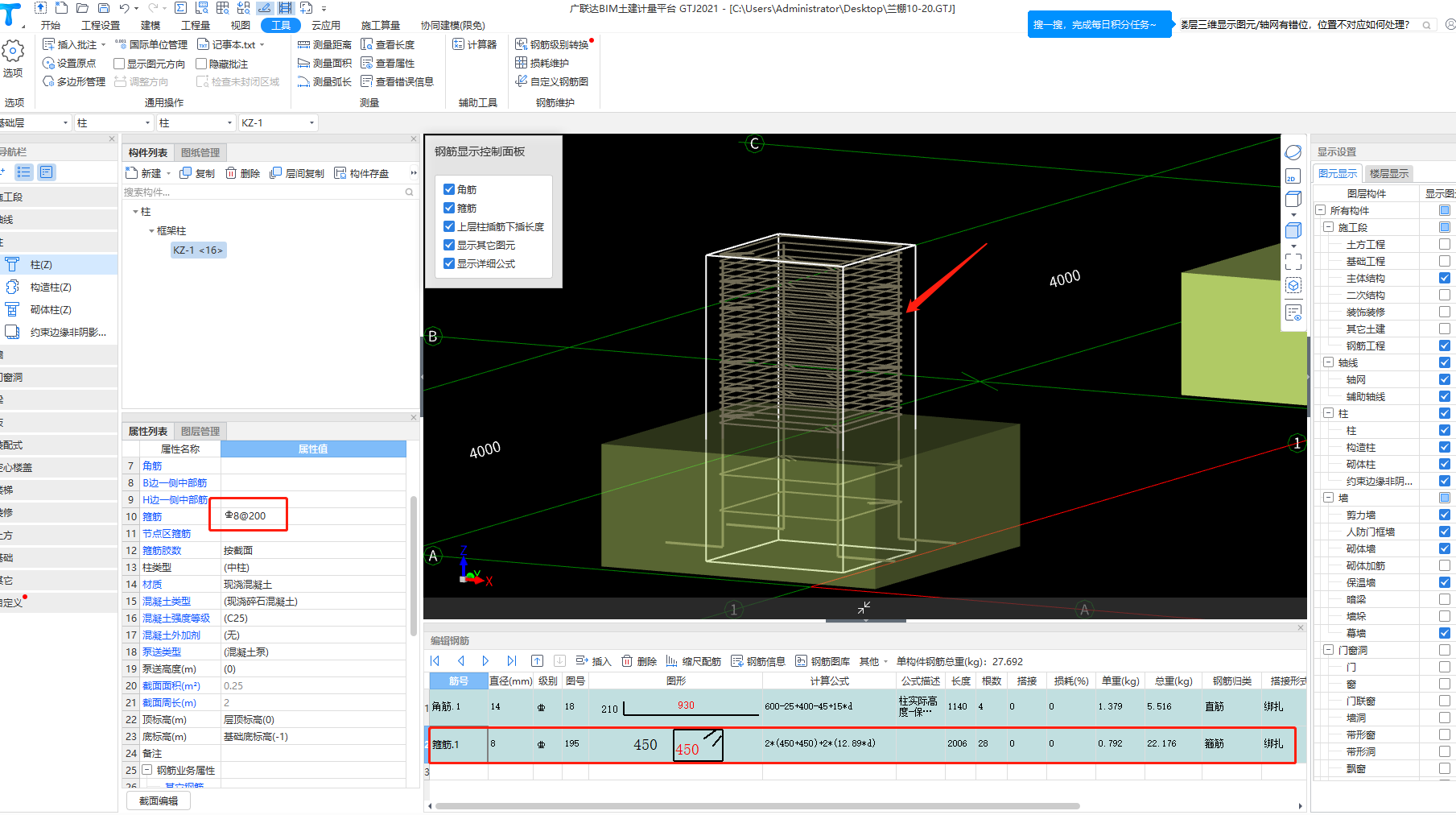The height and width of the screenshot is (815, 1456).
Task: Click 复制 component button
Action: tap(197, 173)
